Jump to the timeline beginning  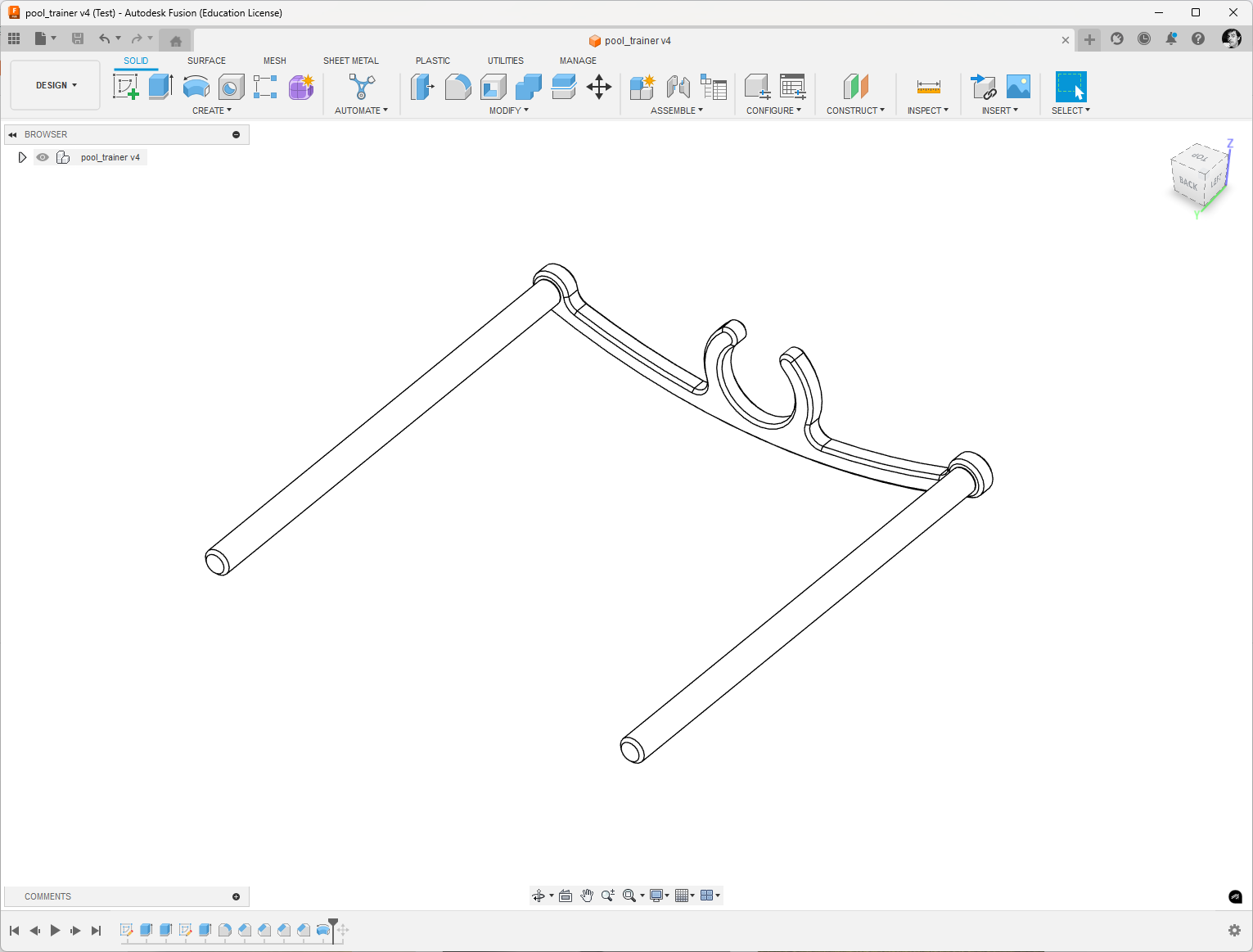click(14, 930)
